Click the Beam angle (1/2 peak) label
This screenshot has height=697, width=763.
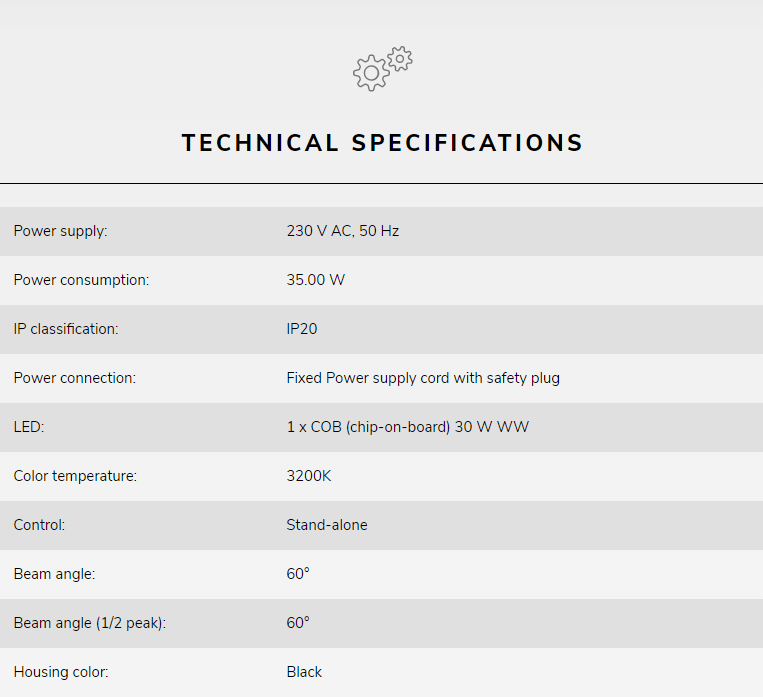90,623
